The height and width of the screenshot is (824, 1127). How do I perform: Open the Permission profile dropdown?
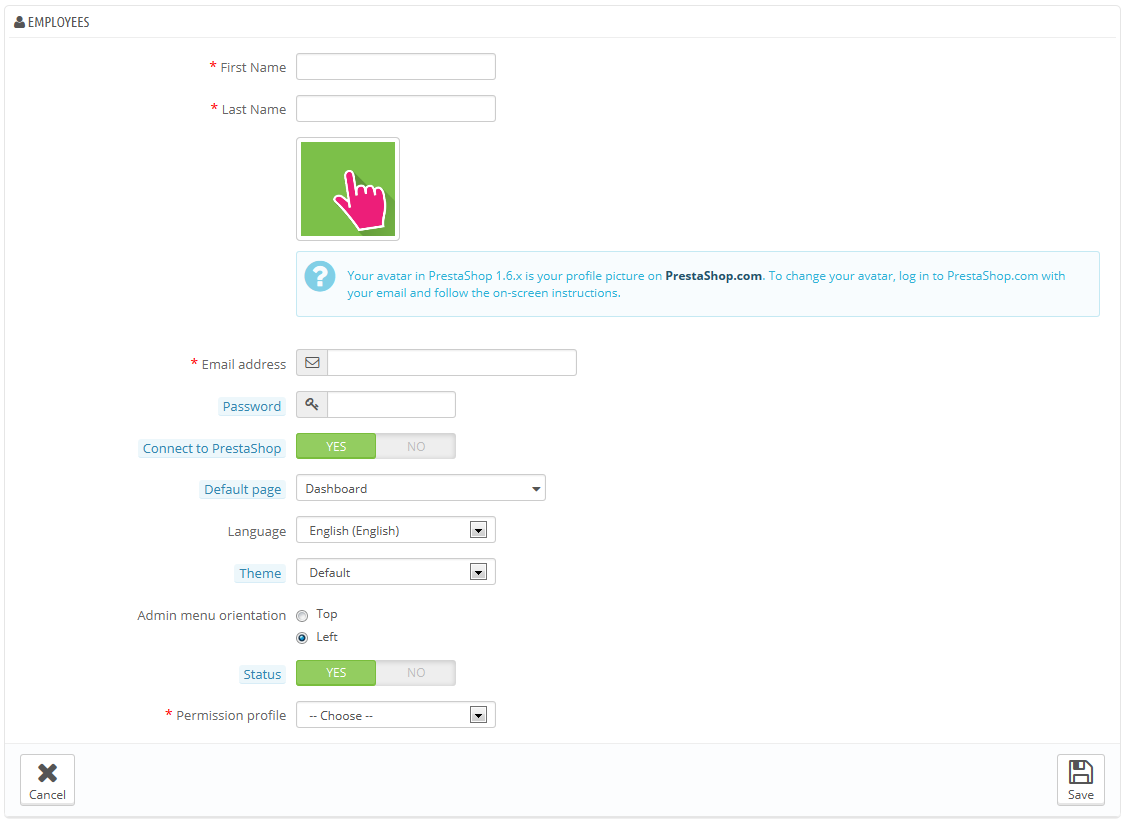(x=396, y=715)
